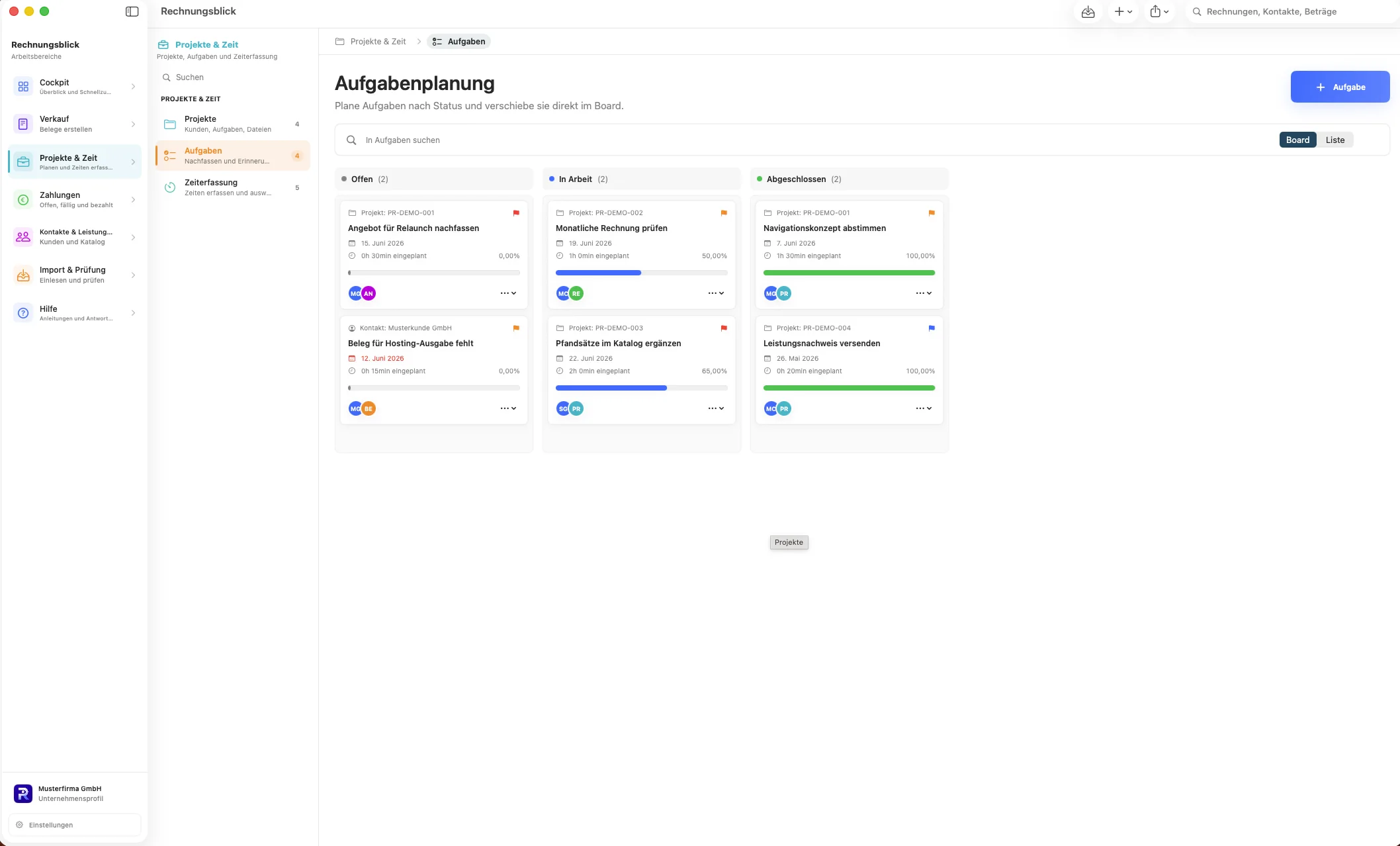Click orange flag on Beleg für Hosting-Ausgabe fehlt

516,328
